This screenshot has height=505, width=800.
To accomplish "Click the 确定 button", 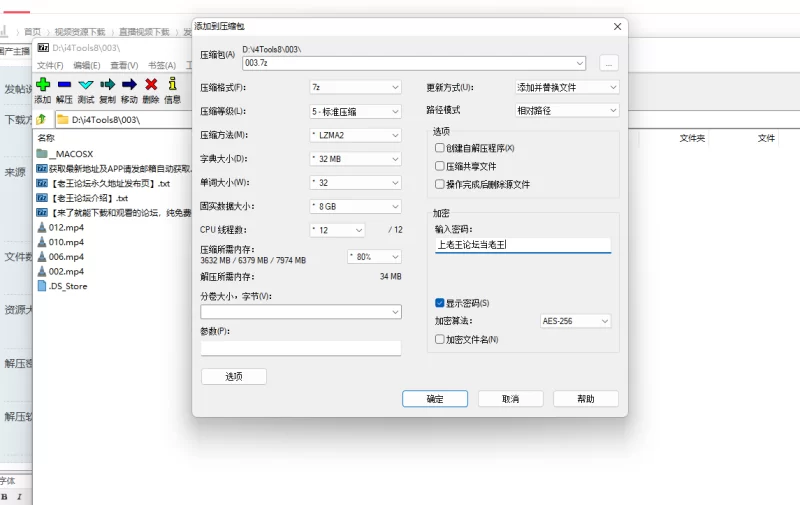I will point(435,399).
